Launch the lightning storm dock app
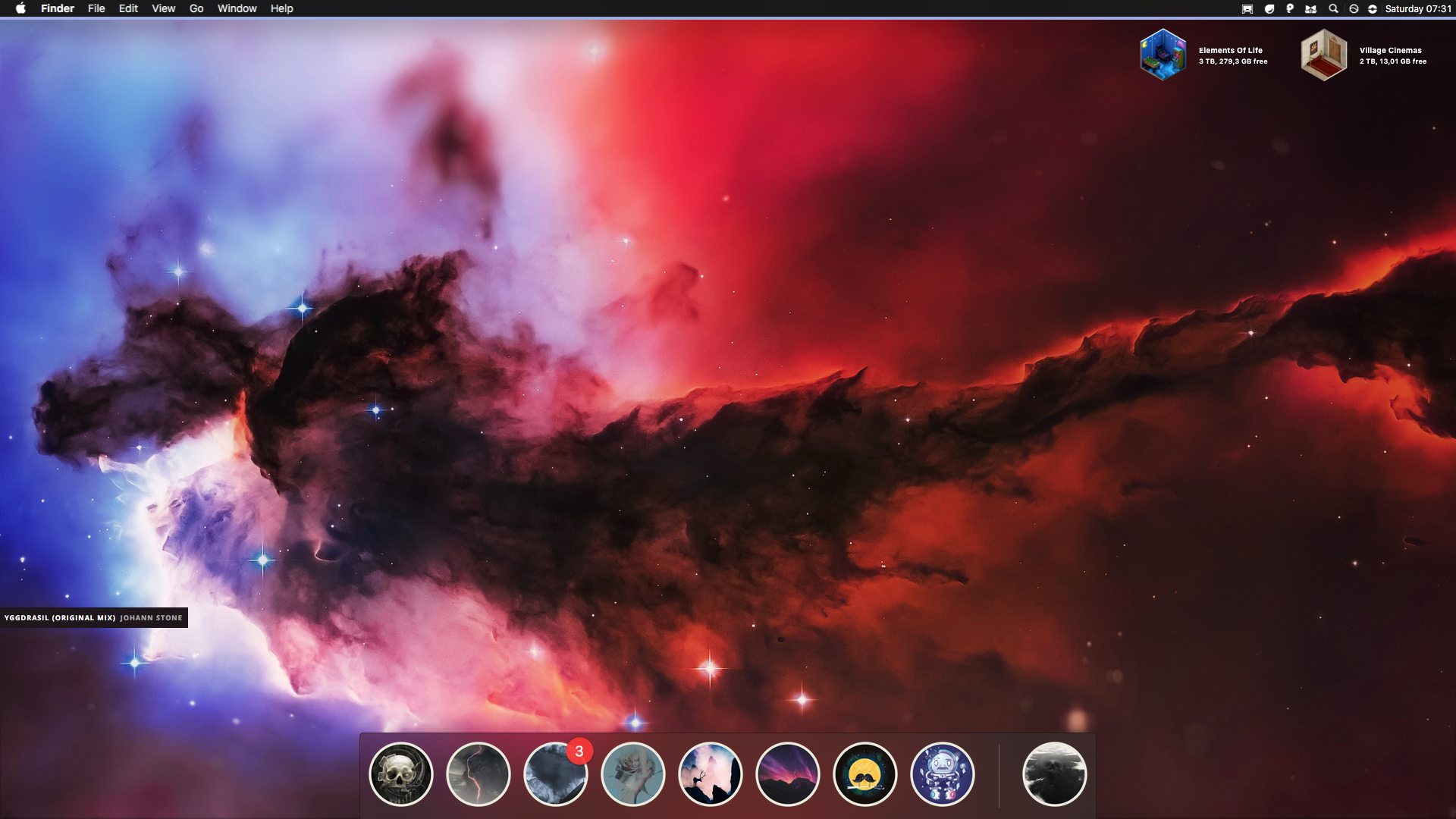 pyautogui.click(x=479, y=774)
